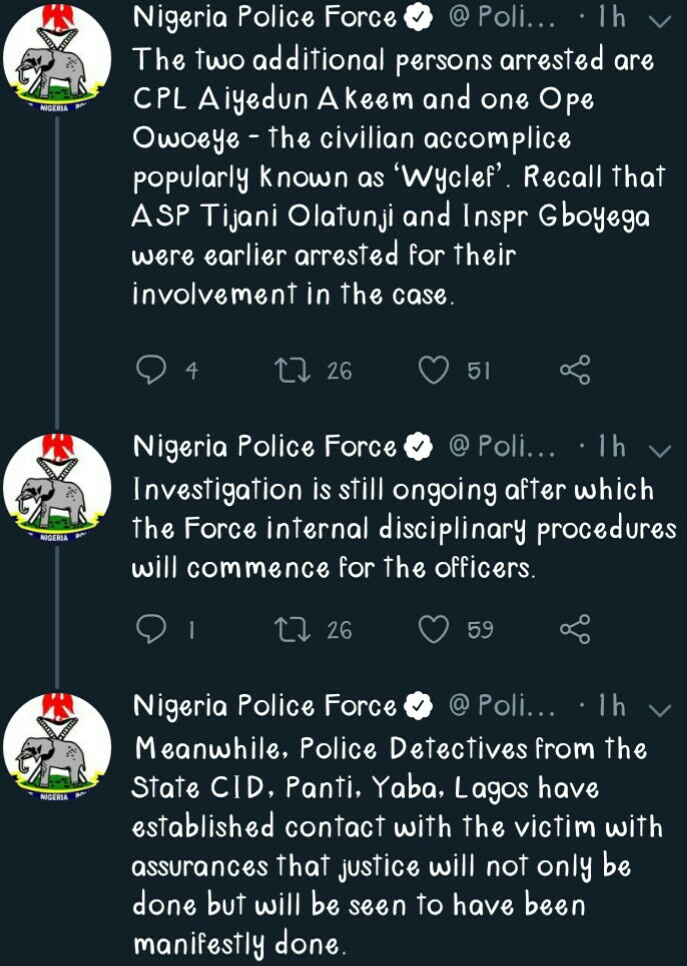
Task: Retweet the internal disciplinary procedures tweet
Action: click(x=292, y=629)
